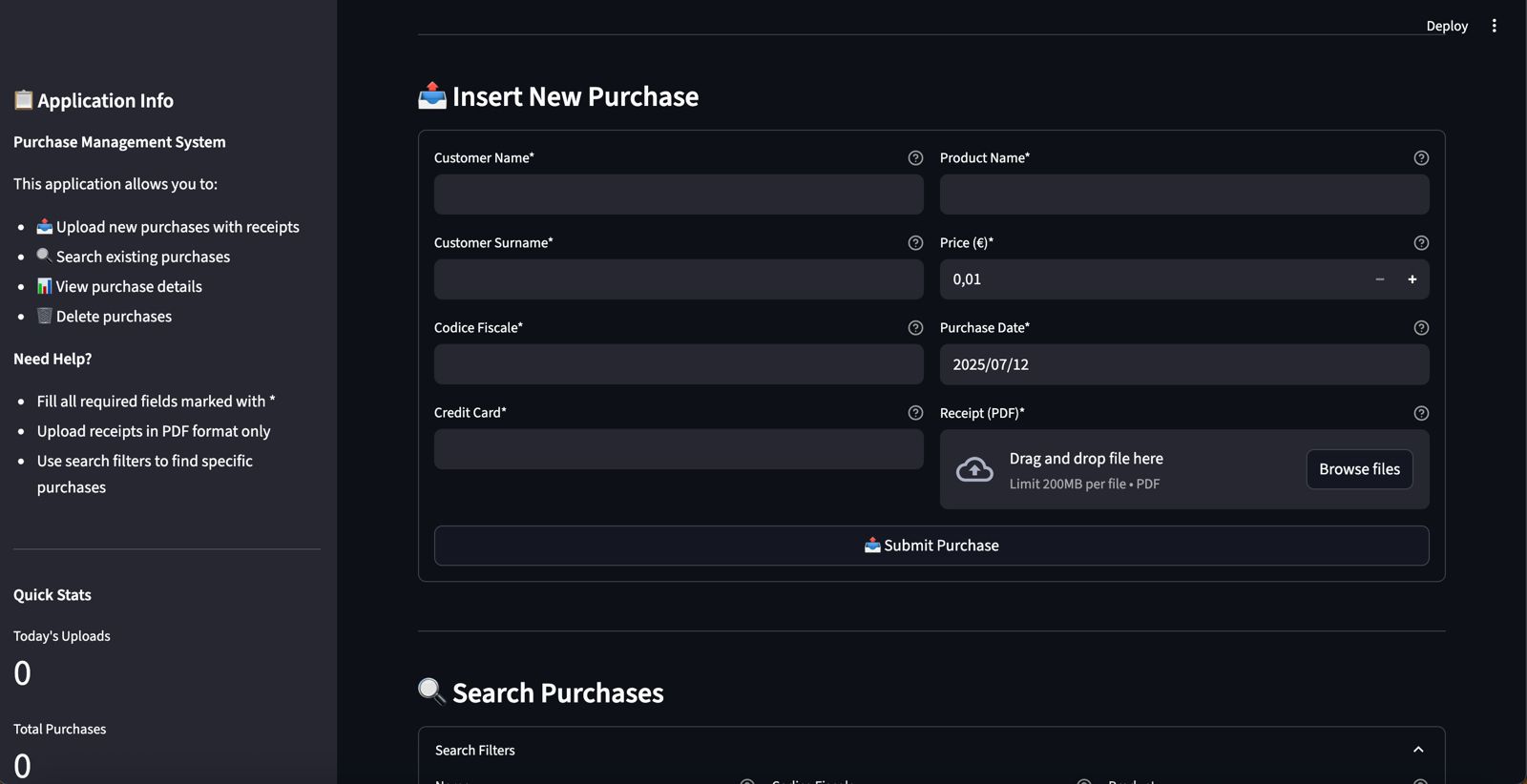Click help icon next to Customer Name
The width and height of the screenshot is (1527, 784).
tap(915, 158)
